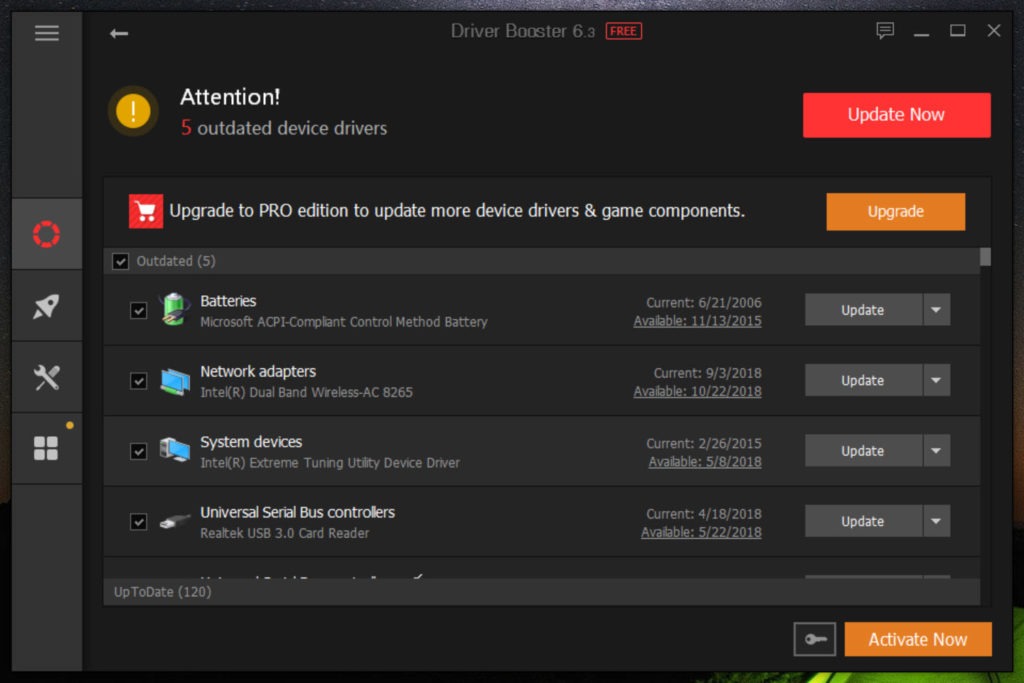Click the Current: 9/3/2018 date
The width and height of the screenshot is (1024, 683).
(707, 373)
